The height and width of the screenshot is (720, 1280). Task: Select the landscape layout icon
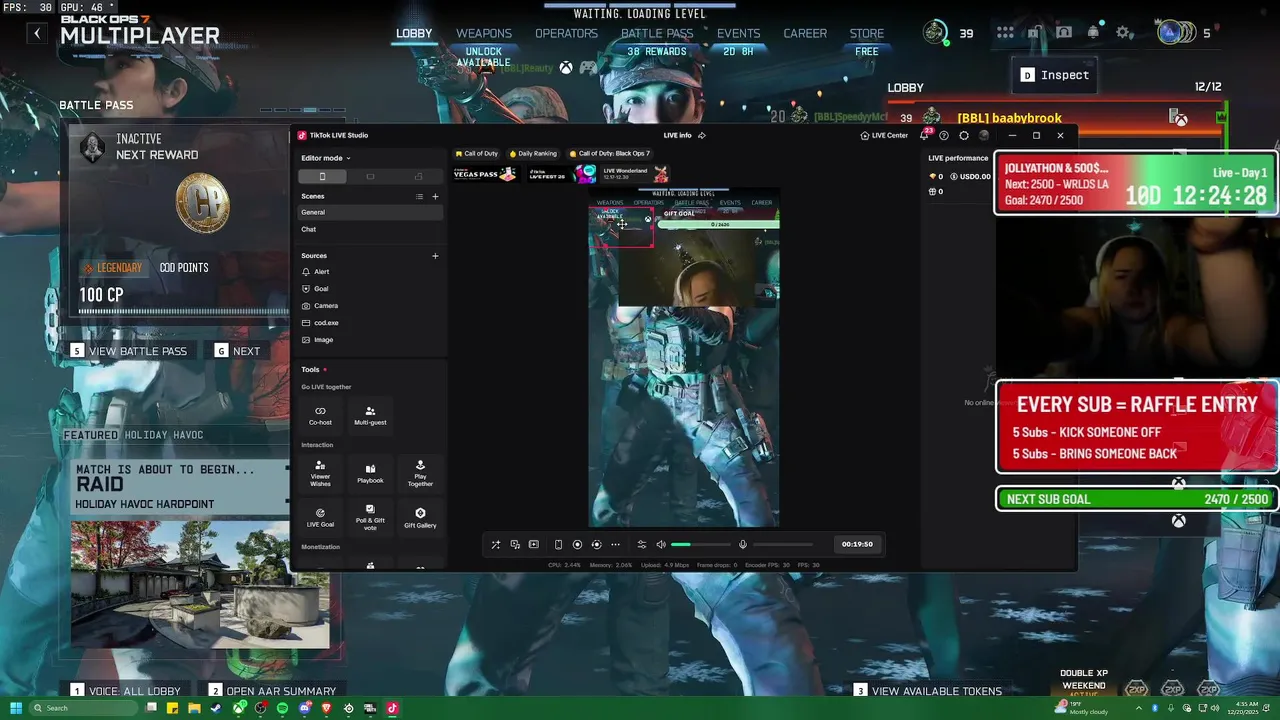(x=370, y=177)
